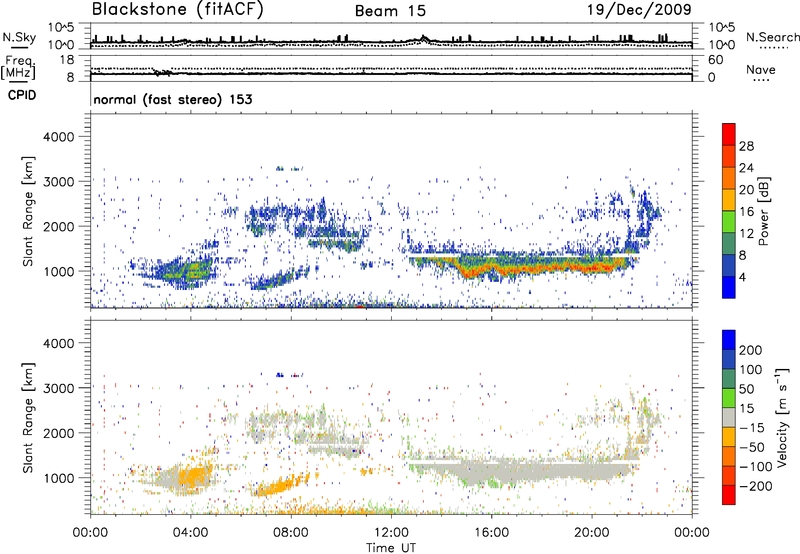This screenshot has height=554, width=800.
Task: Click the 4000 km tick of the power panel
Action: point(58,137)
